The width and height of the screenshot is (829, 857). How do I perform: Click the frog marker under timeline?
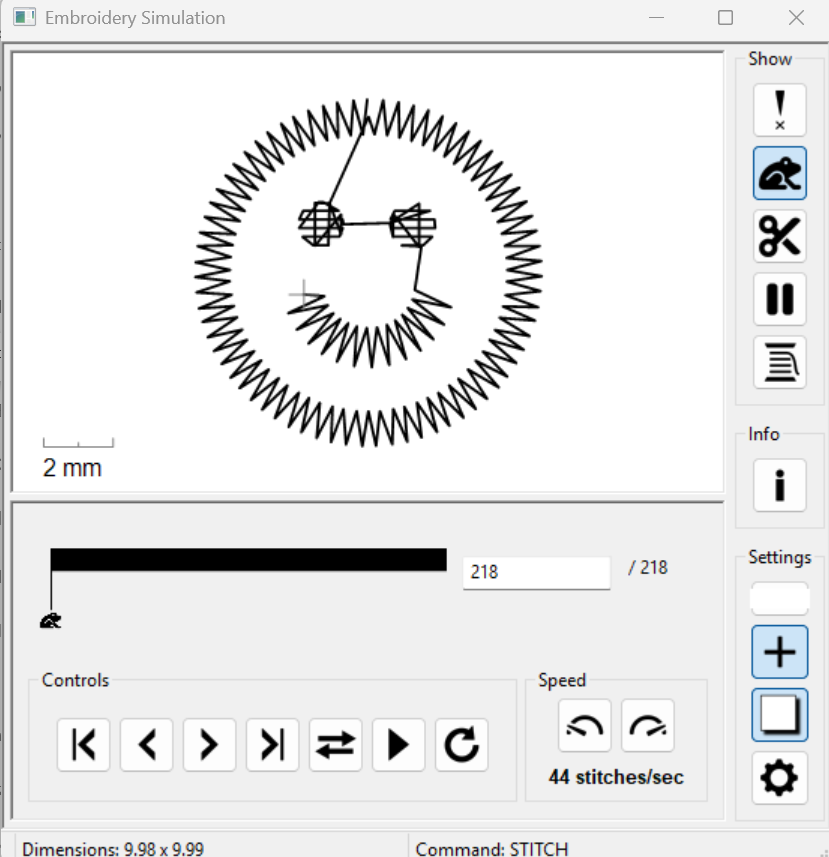pos(51,621)
